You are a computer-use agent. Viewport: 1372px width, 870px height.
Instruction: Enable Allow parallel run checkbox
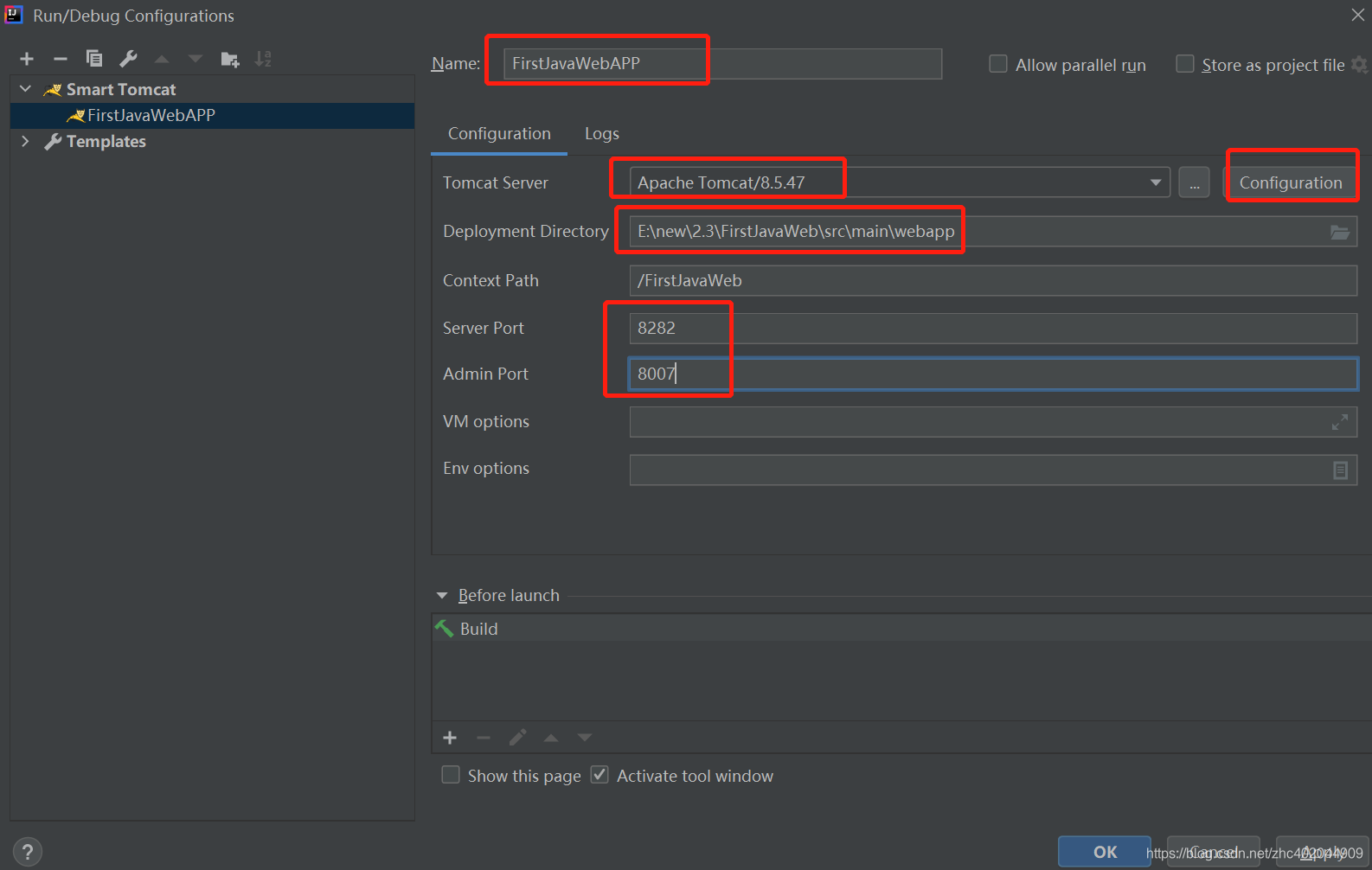(998, 64)
